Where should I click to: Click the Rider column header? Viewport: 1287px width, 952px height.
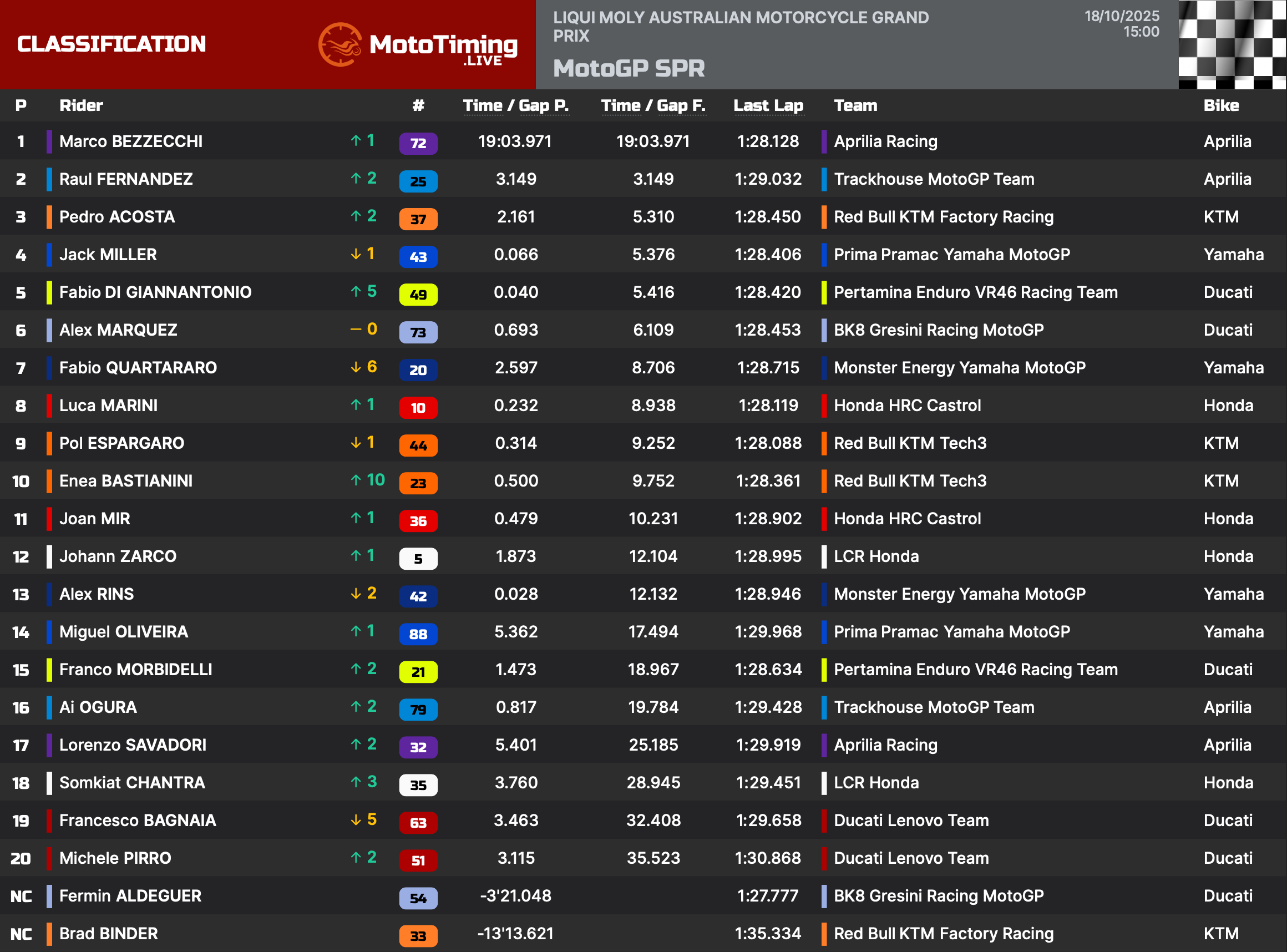point(81,105)
